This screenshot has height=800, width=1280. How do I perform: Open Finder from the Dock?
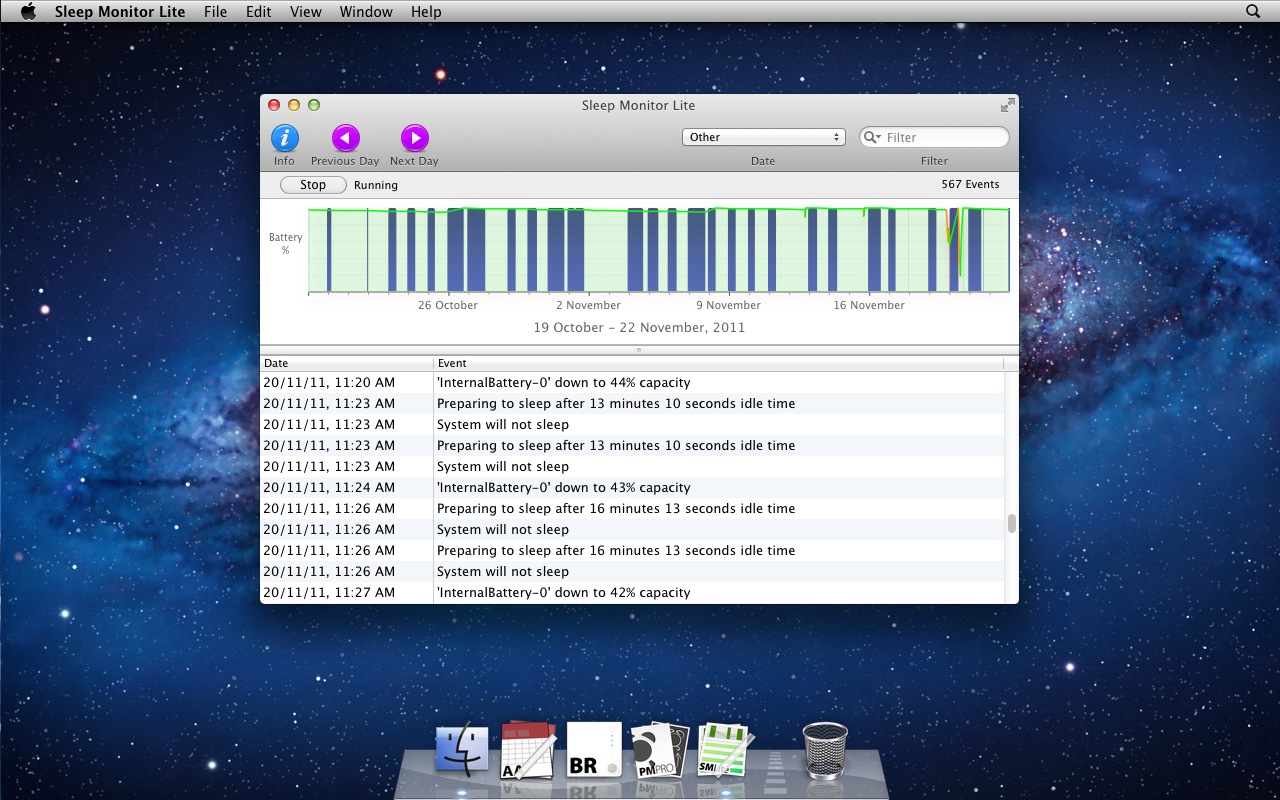tap(462, 750)
